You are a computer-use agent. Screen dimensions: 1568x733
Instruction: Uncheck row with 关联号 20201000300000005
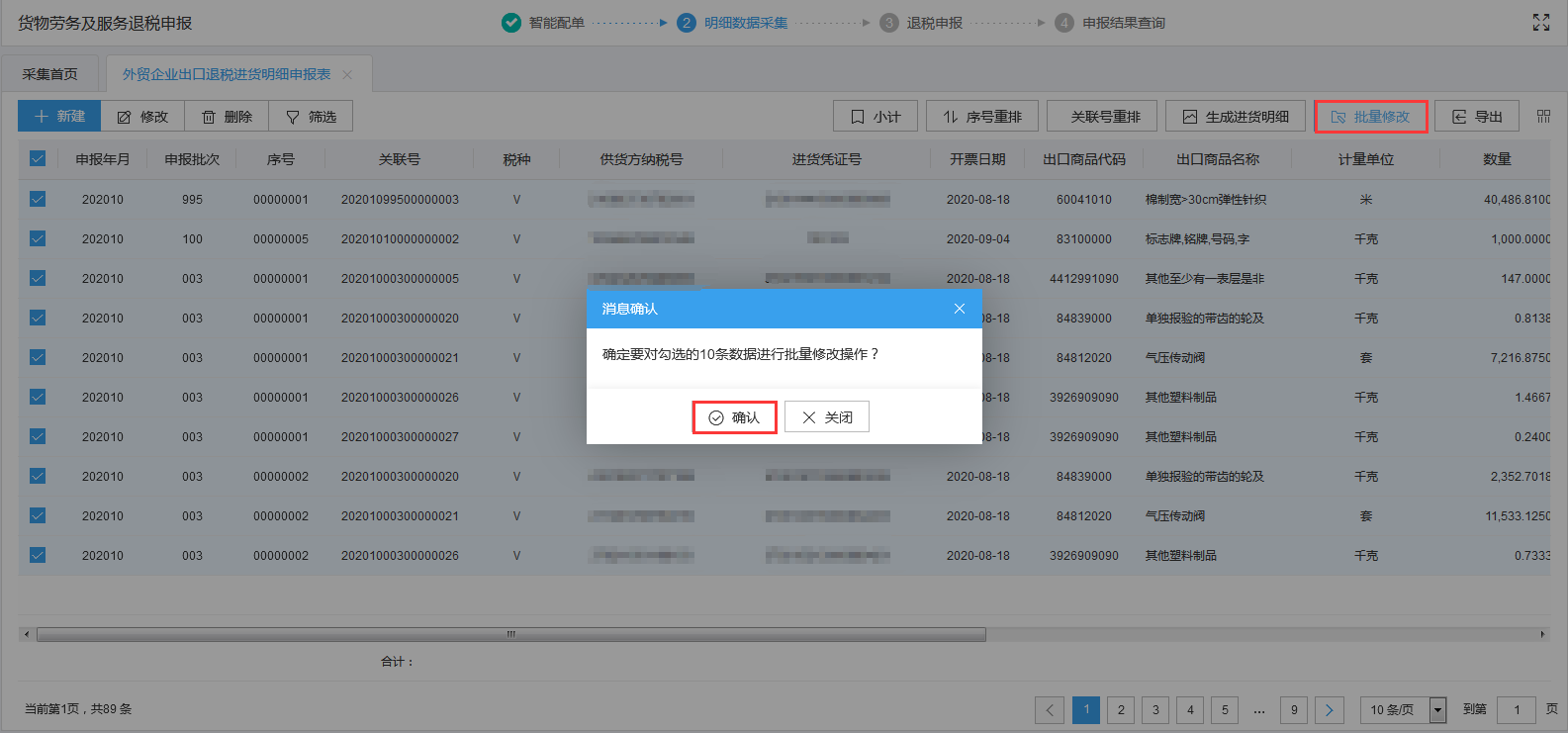pyautogui.click(x=38, y=278)
